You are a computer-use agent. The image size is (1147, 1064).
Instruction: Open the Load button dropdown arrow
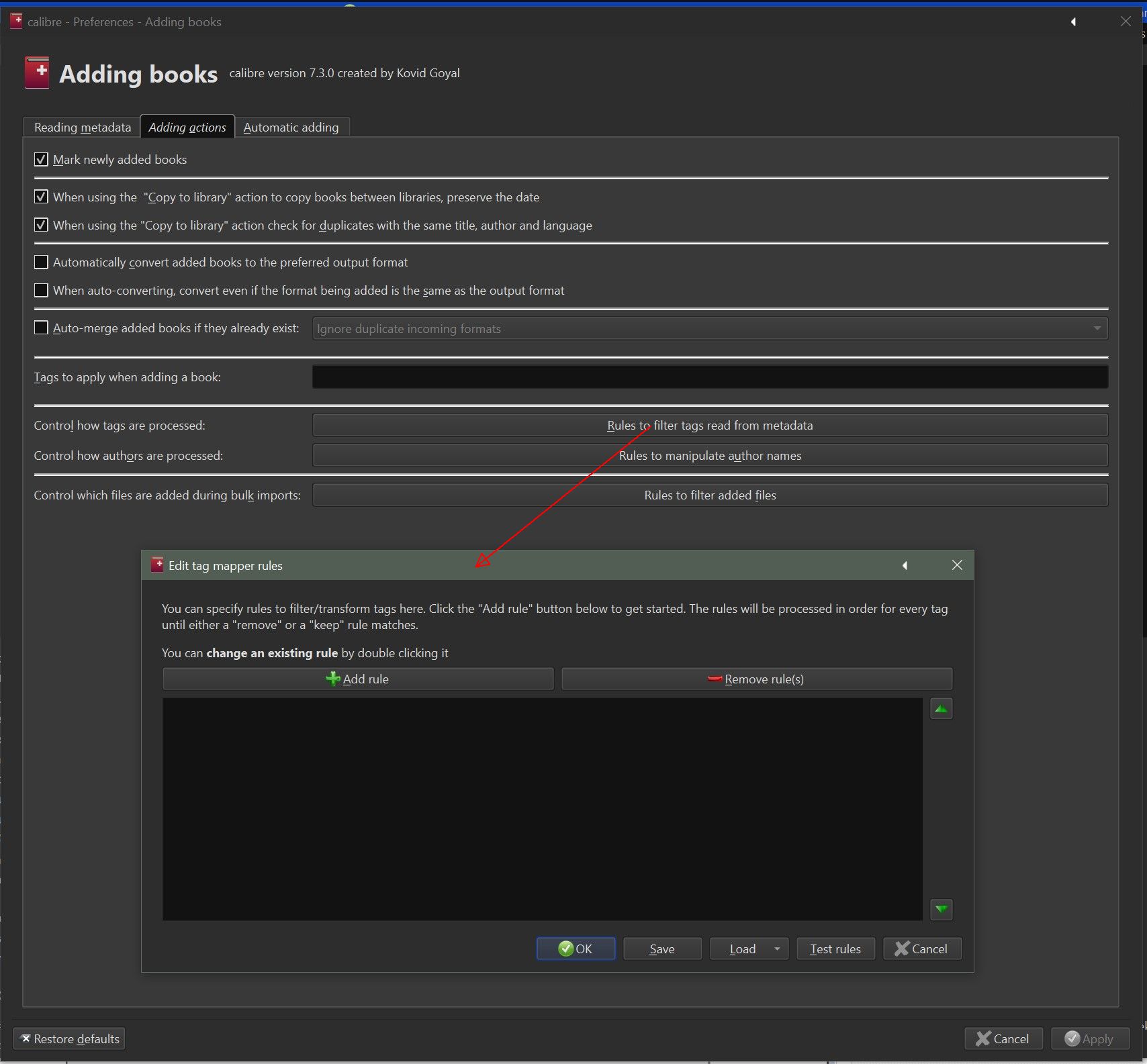coord(777,949)
